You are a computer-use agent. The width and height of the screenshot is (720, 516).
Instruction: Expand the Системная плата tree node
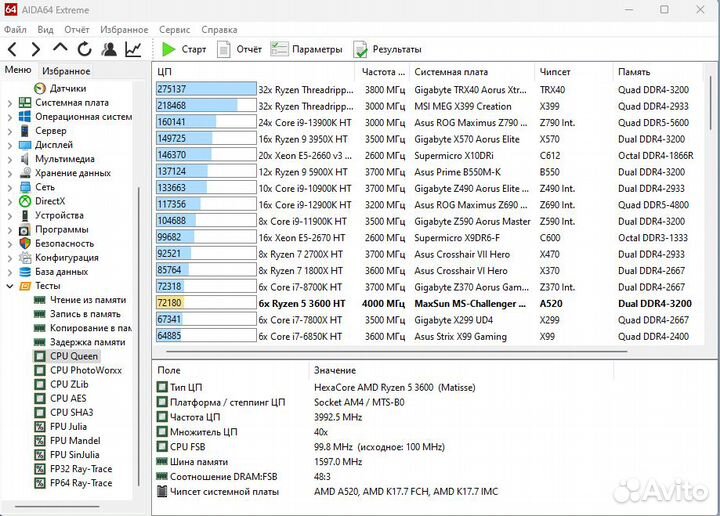point(9,103)
